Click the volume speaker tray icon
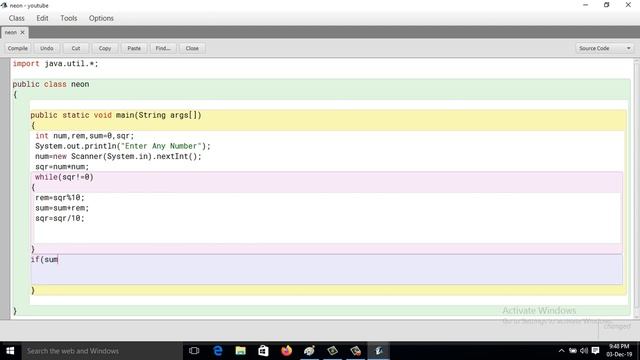 click(x=584, y=351)
